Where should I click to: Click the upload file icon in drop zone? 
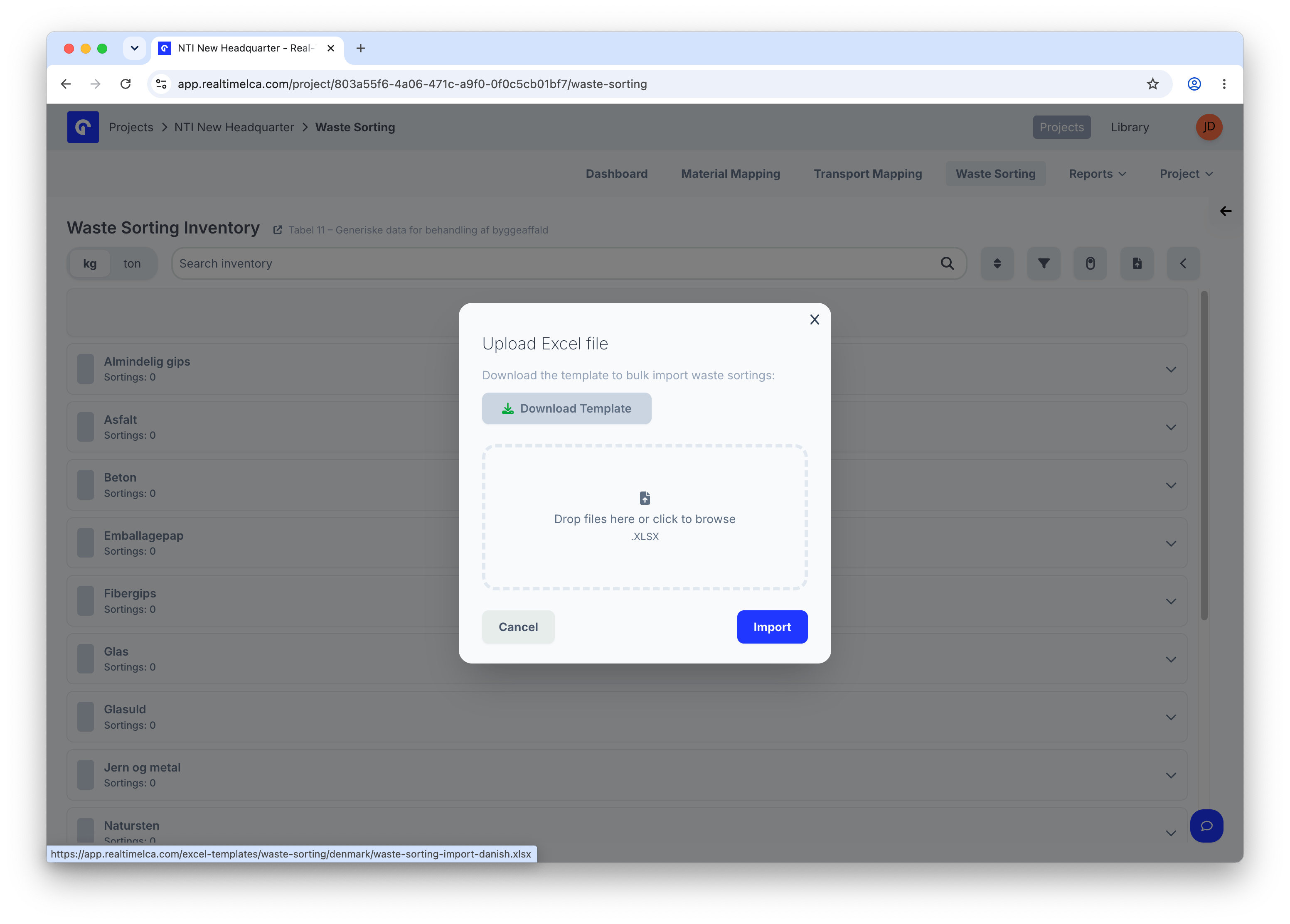[x=645, y=498]
